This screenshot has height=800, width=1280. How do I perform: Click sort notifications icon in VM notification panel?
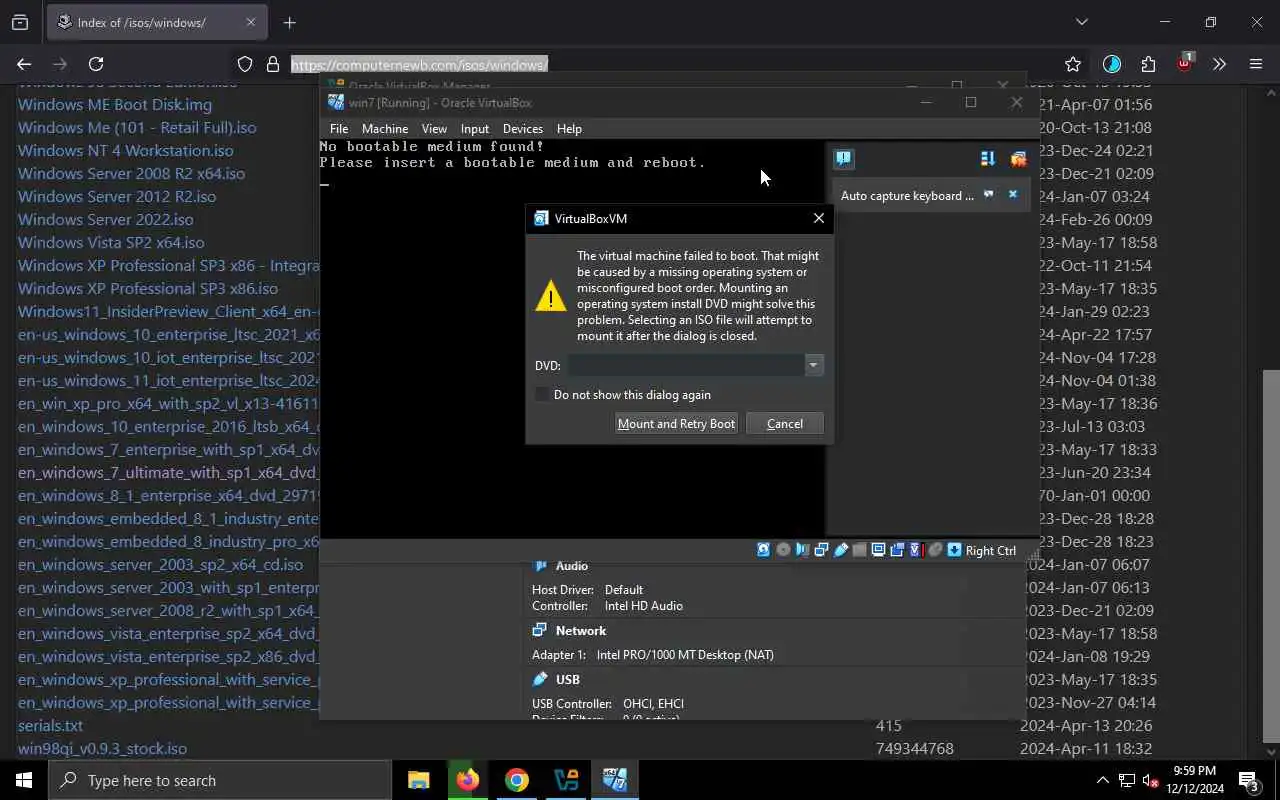click(988, 158)
